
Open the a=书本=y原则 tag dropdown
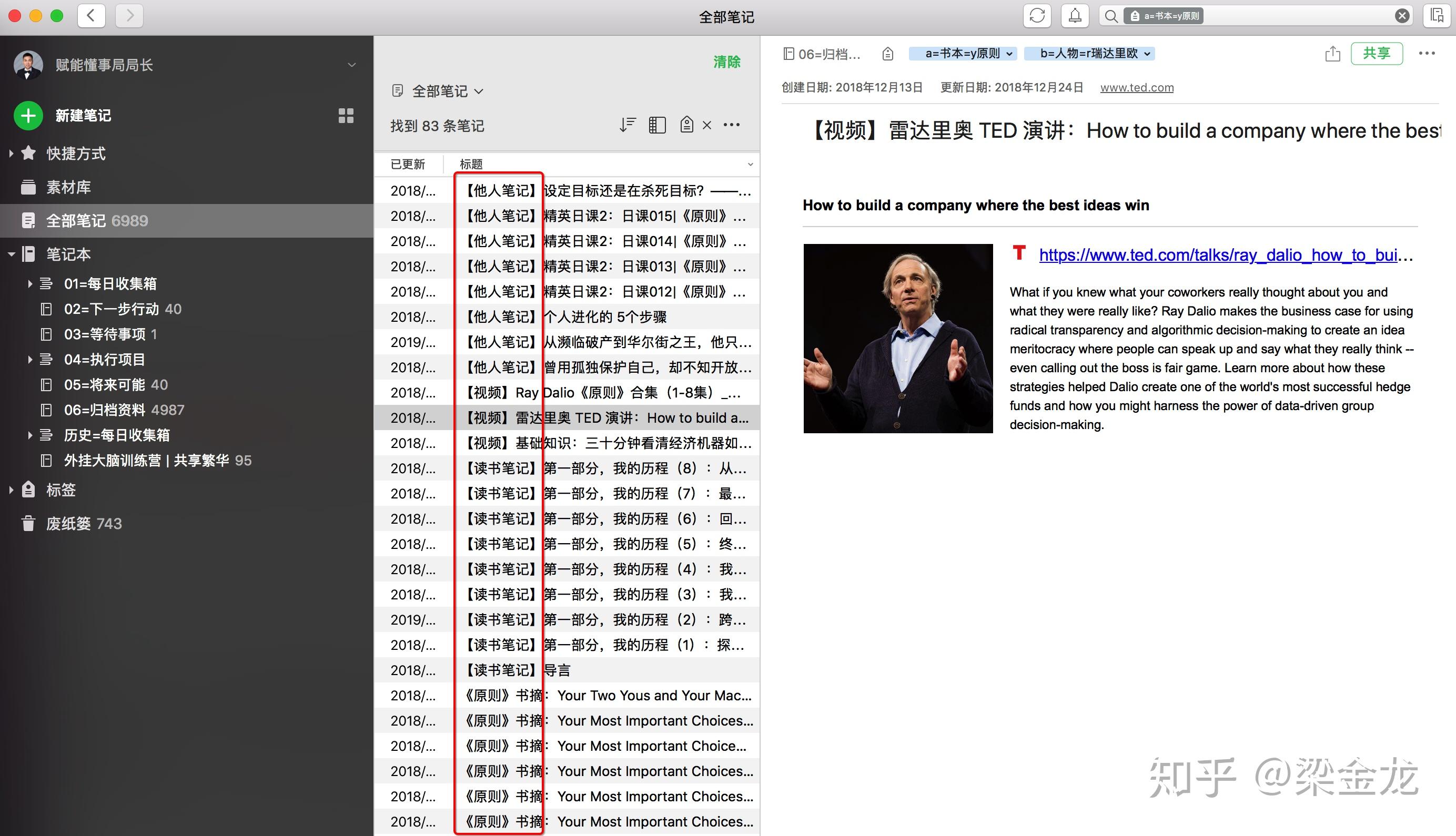coord(963,54)
